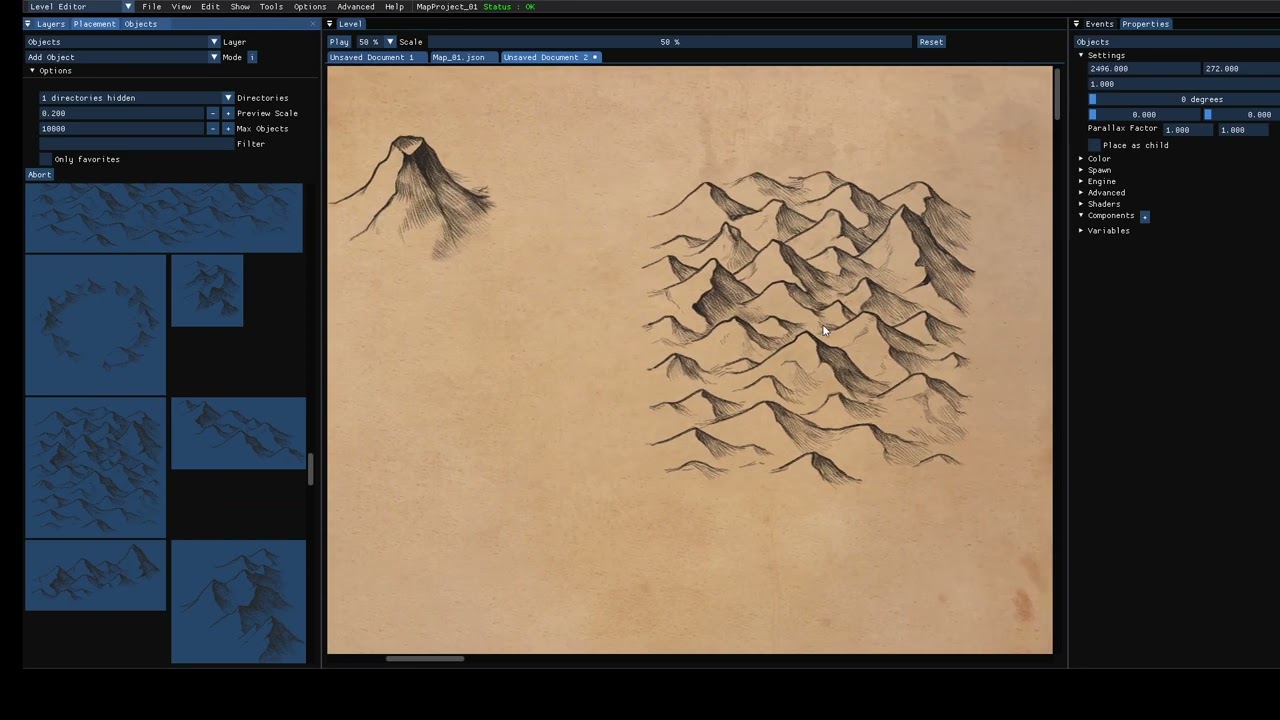1280x720 pixels.
Task: Enable Place as child checkbox
Action: coord(1094,145)
